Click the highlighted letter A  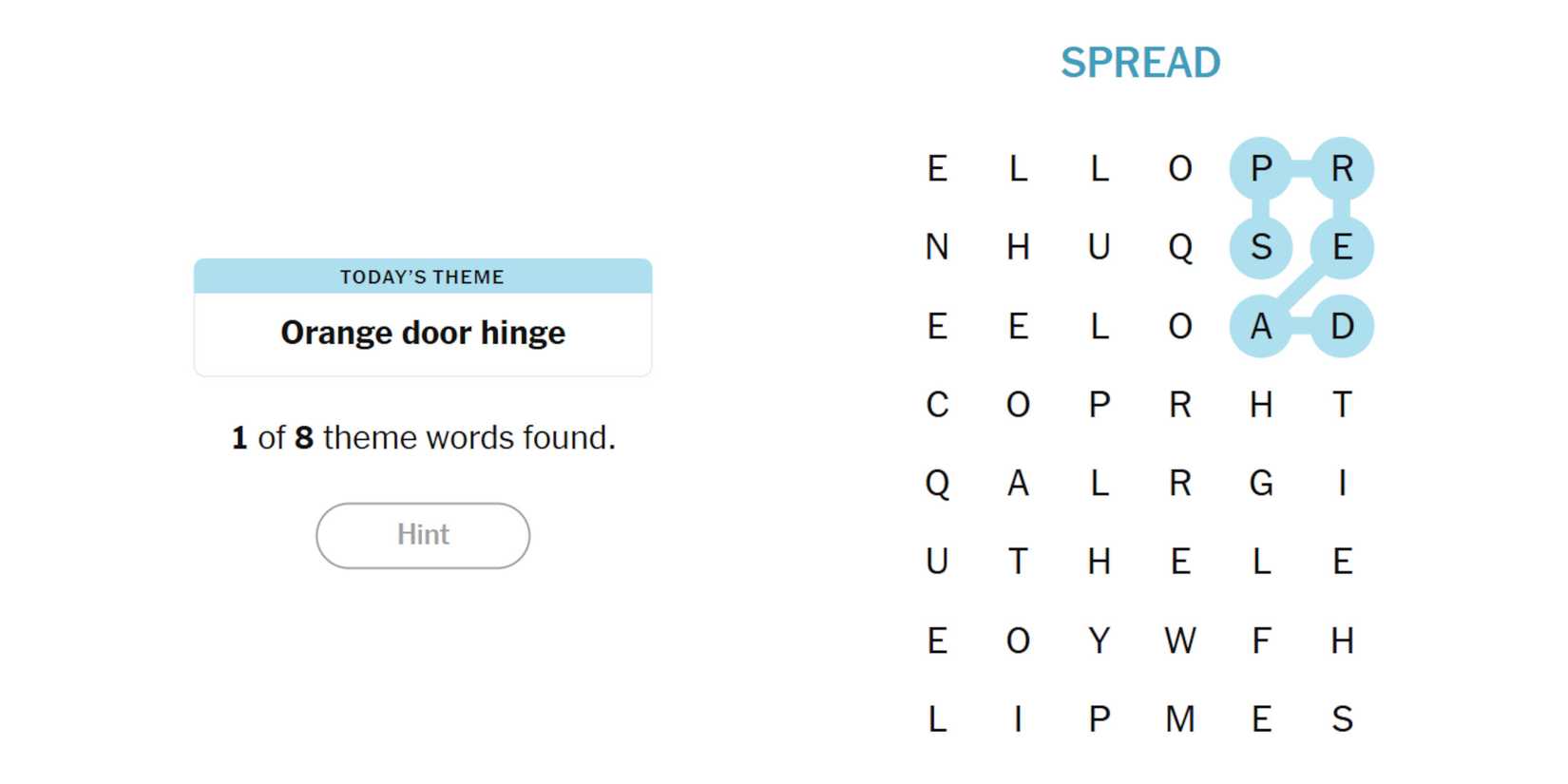(x=1261, y=327)
